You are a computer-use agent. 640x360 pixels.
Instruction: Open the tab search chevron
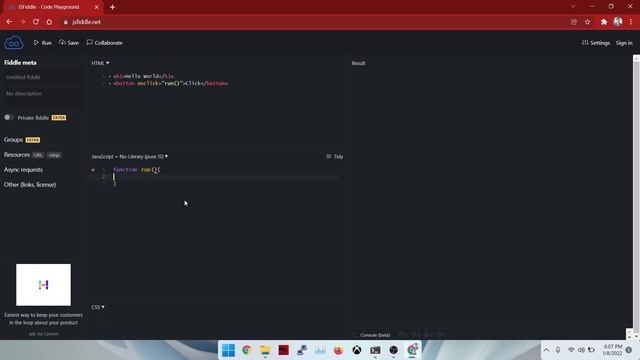(573, 7)
